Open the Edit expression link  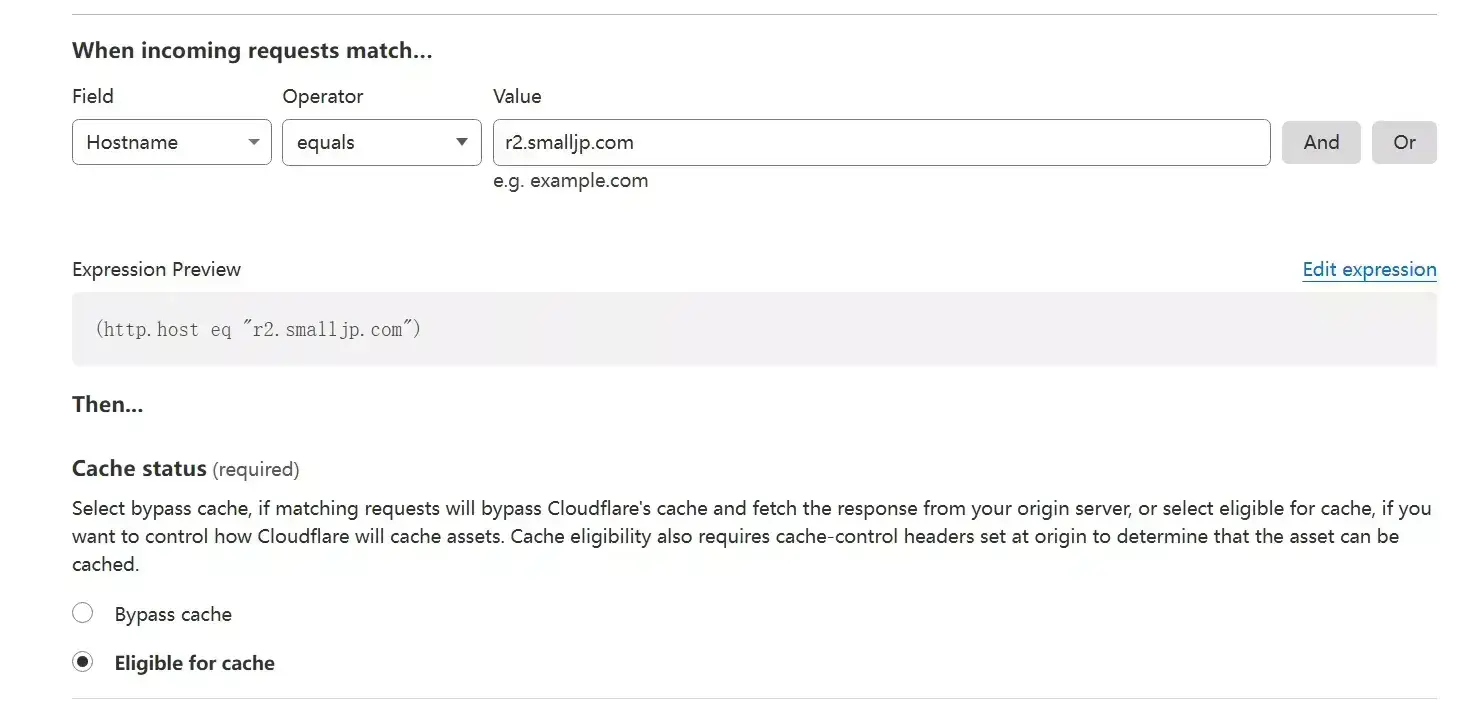[1369, 270]
